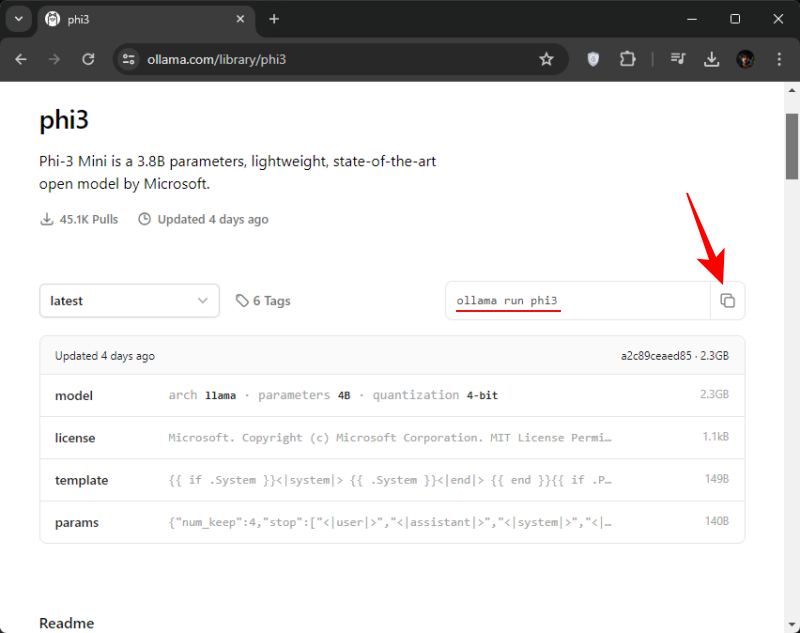
Task: Close the phi3 tab
Action: 240,19
